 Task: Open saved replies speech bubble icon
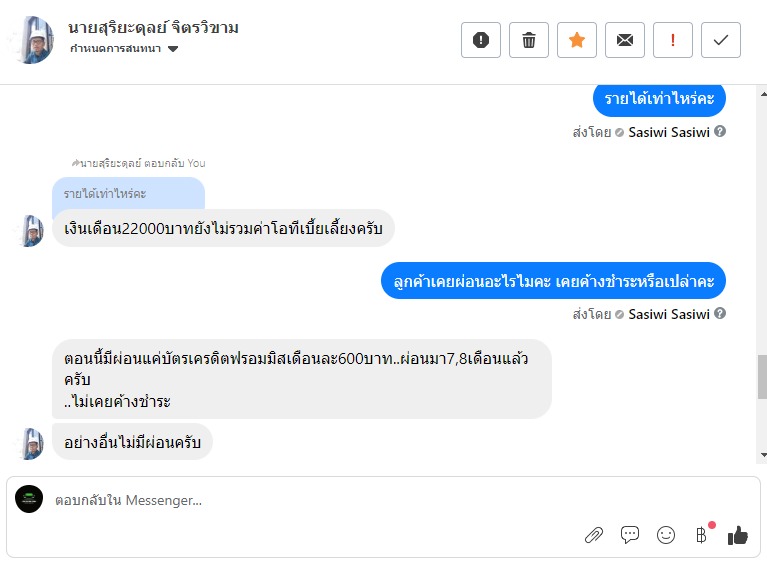pyautogui.click(x=630, y=535)
